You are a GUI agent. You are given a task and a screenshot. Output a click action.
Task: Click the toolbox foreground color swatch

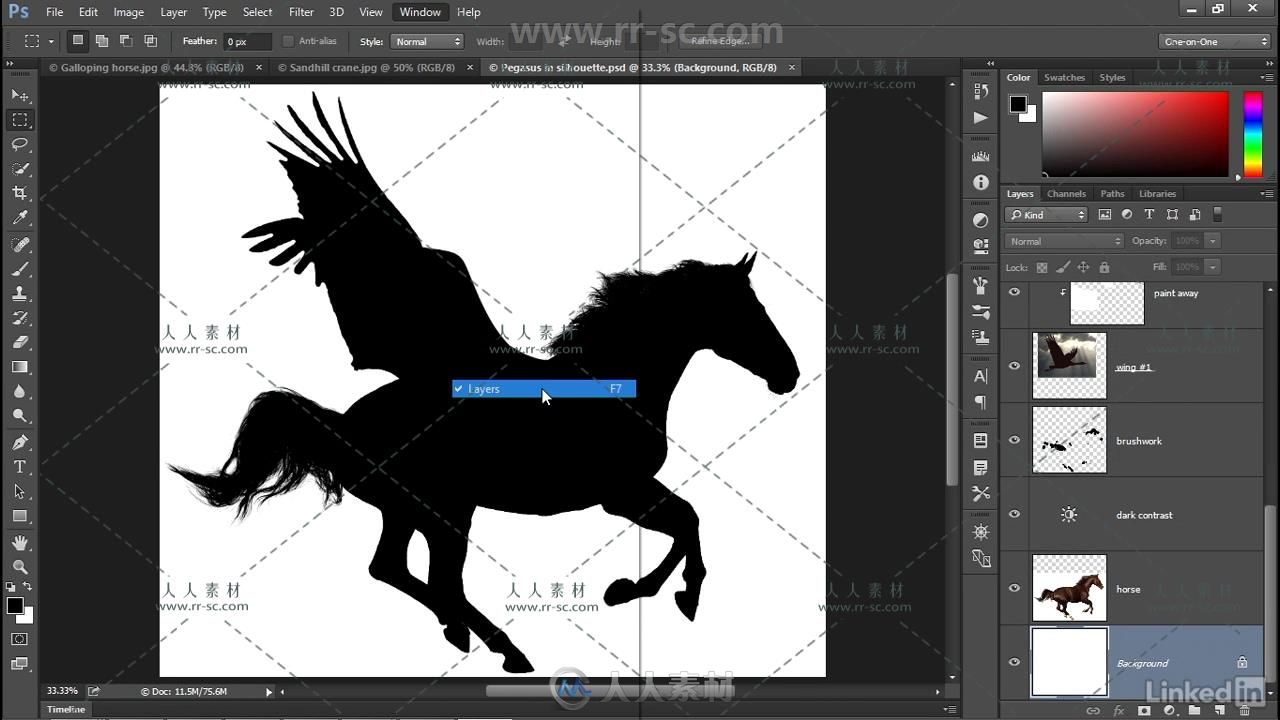point(15,606)
